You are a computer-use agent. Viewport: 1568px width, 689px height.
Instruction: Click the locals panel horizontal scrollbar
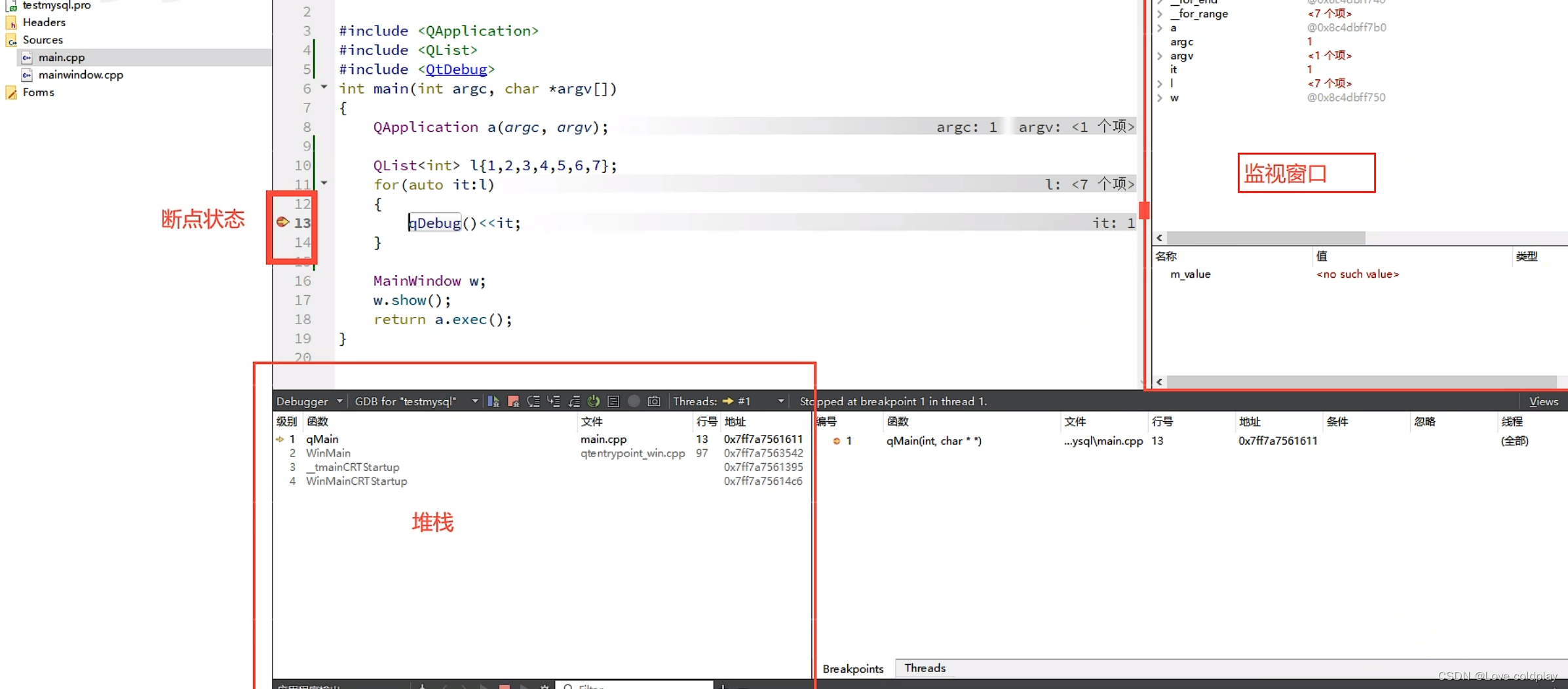click(1266, 238)
